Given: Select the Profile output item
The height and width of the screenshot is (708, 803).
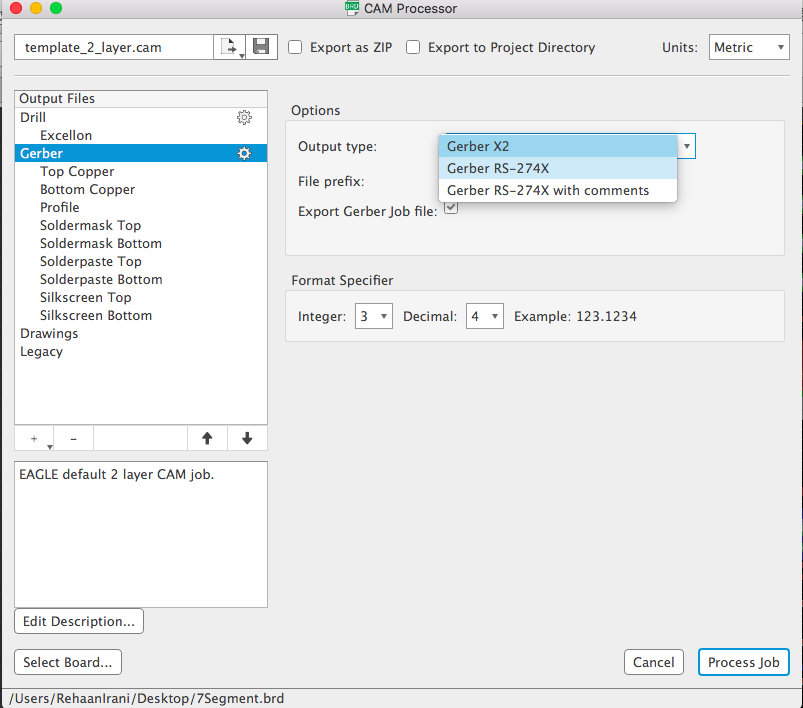Looking at the screenshot, I should pyautogui.click(x=141, y=207).
